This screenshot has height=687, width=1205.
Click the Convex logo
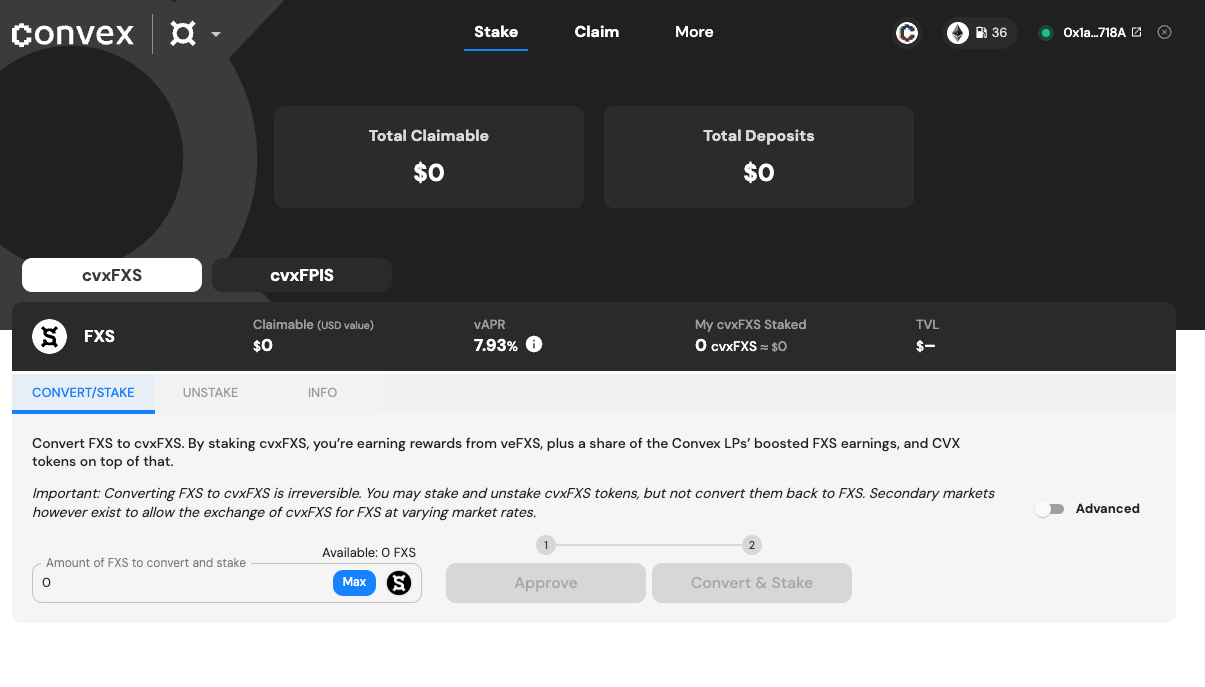pyautogui.click(x=73, y=34)
